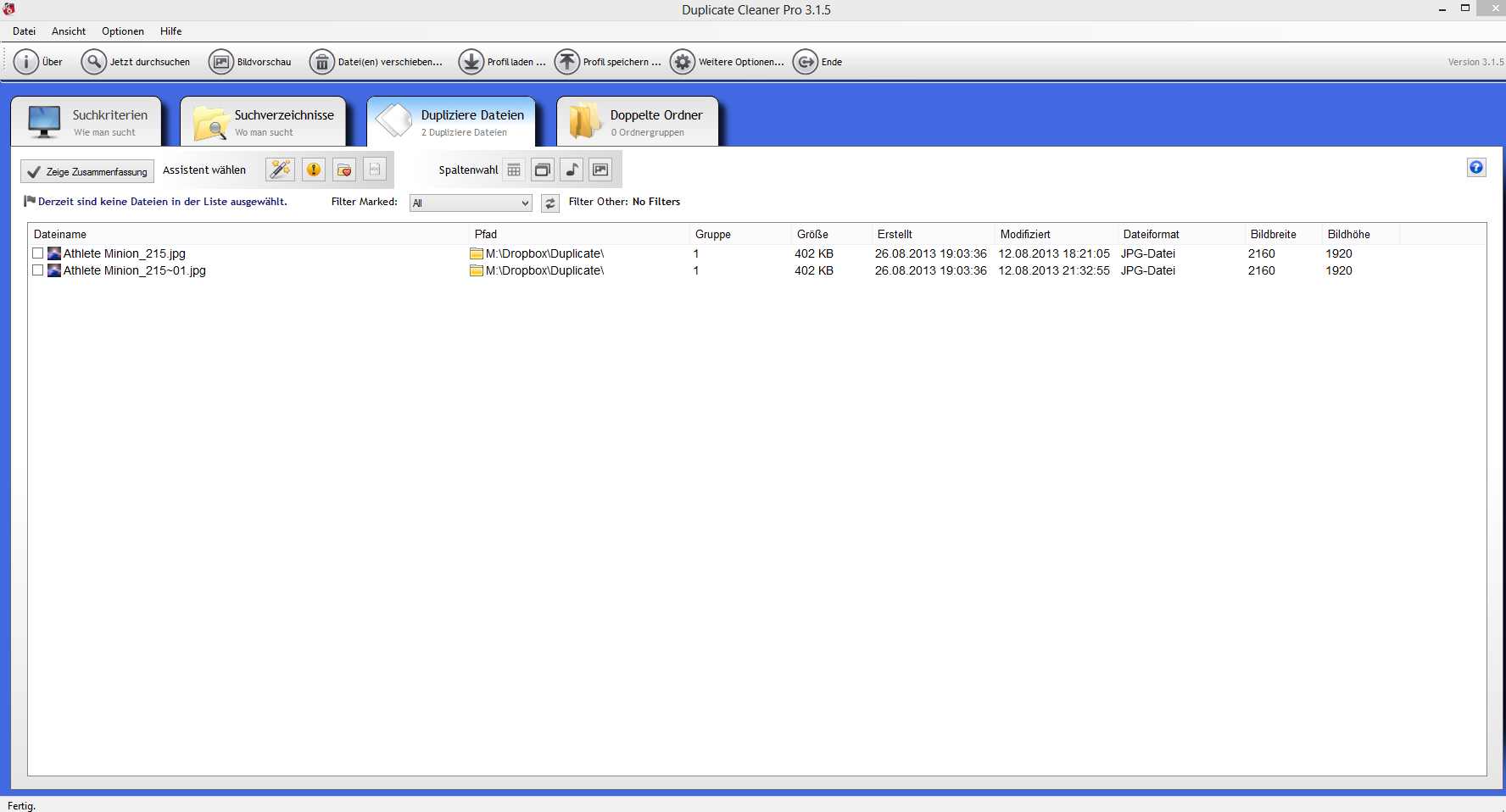
Task: Open the Optionen menu
Action: pyautogui.click(x=122, y=31)
